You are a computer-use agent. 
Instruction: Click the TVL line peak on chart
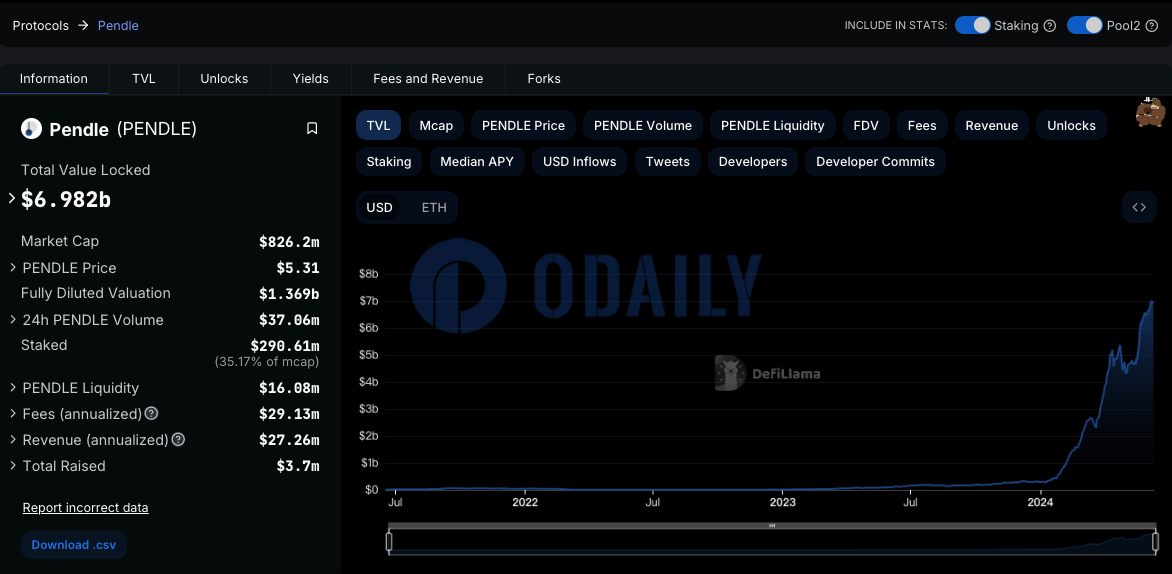coord(1152,301)
